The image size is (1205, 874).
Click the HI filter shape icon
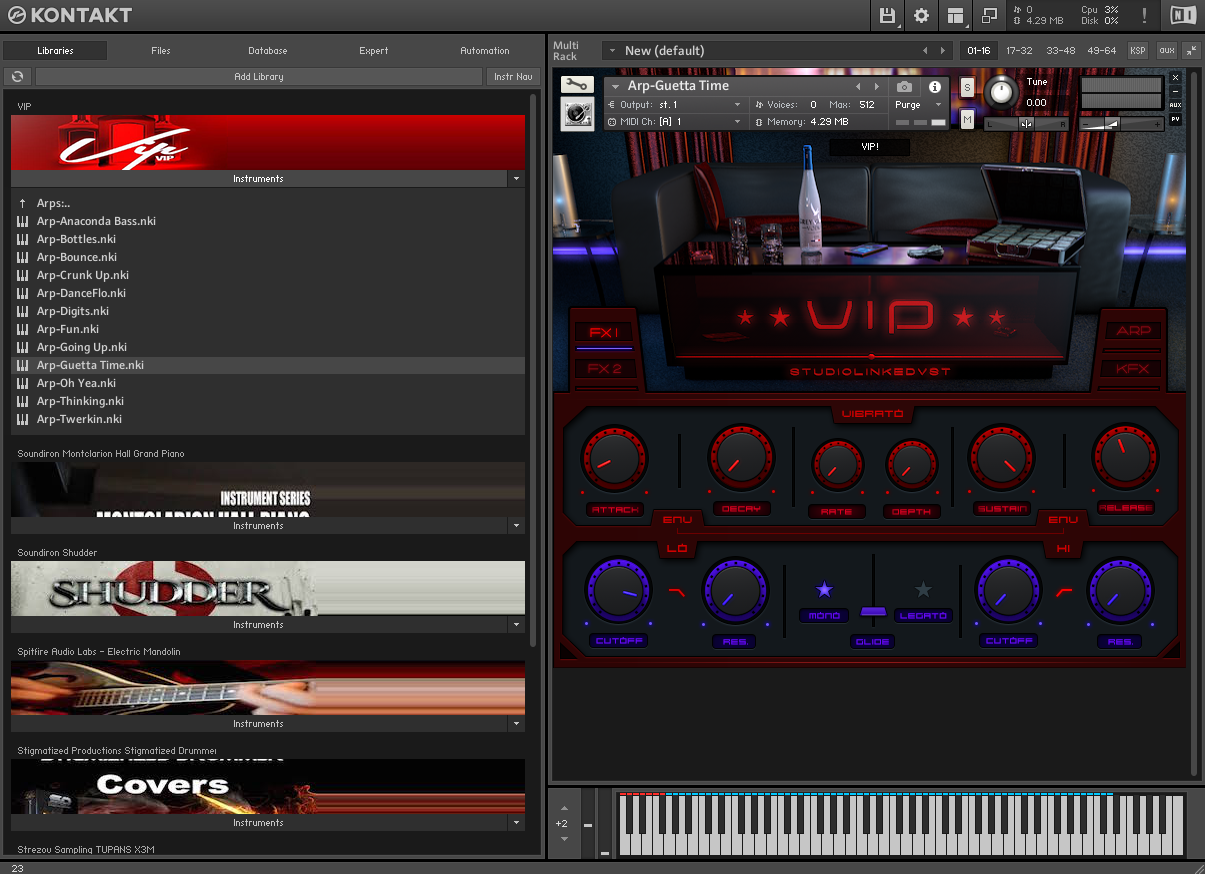pos(1065,593)
